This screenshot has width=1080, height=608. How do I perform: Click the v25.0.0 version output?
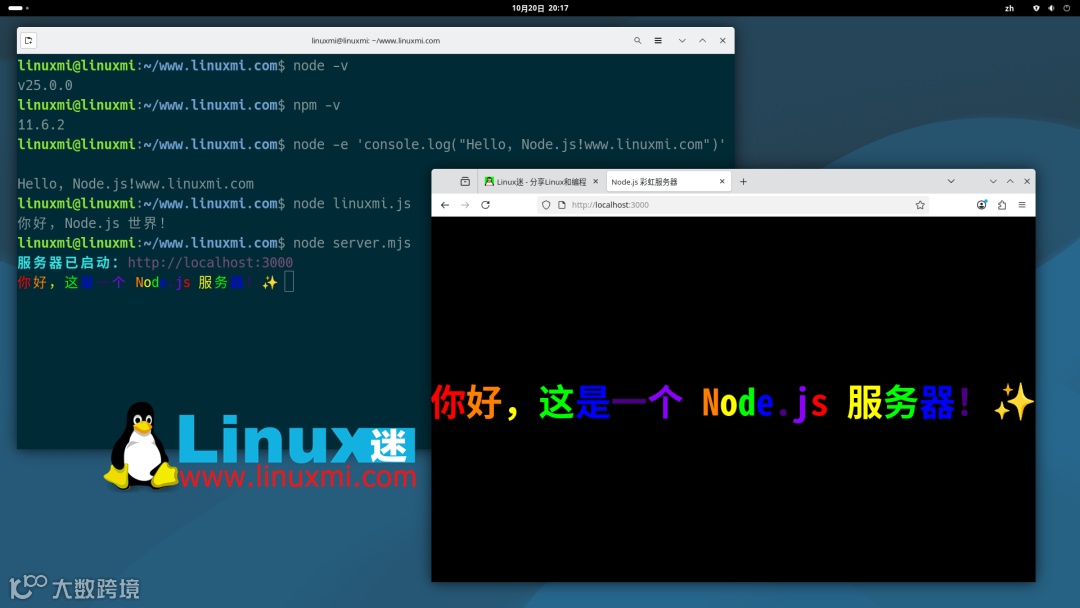pyautogui.click(x=45, y=85)
